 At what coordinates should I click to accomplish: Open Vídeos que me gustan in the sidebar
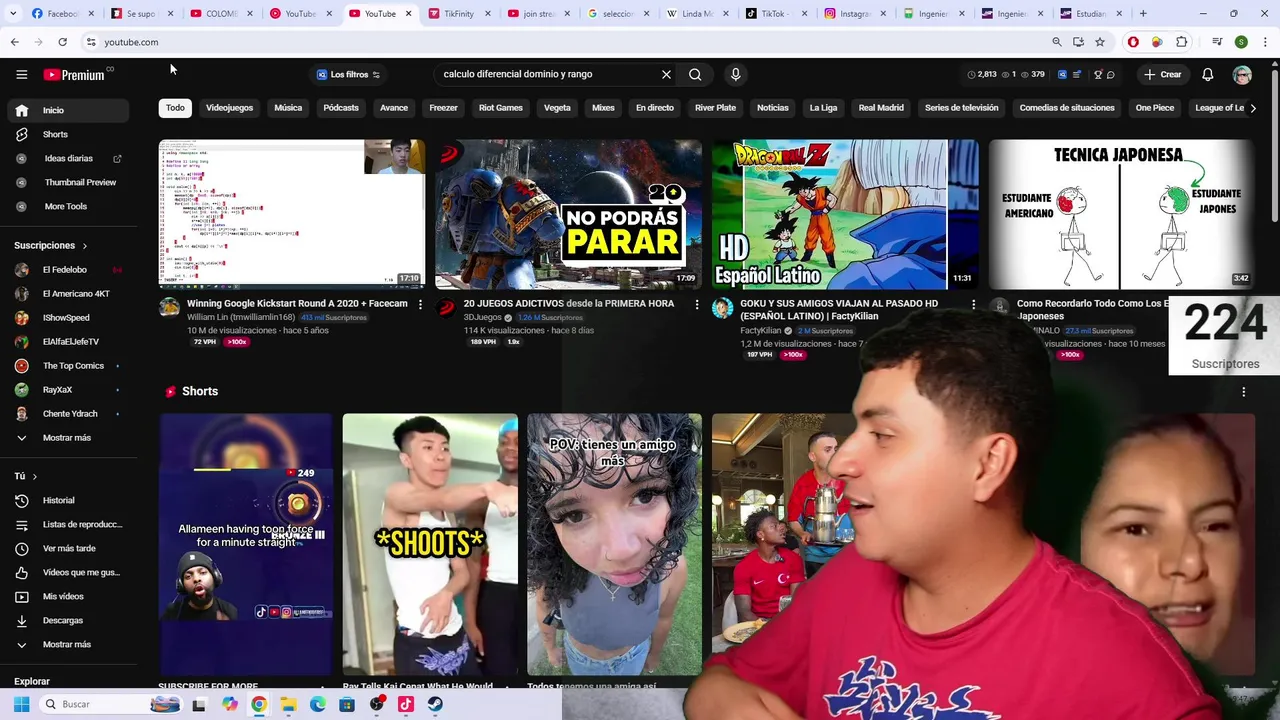click(68, 572)
